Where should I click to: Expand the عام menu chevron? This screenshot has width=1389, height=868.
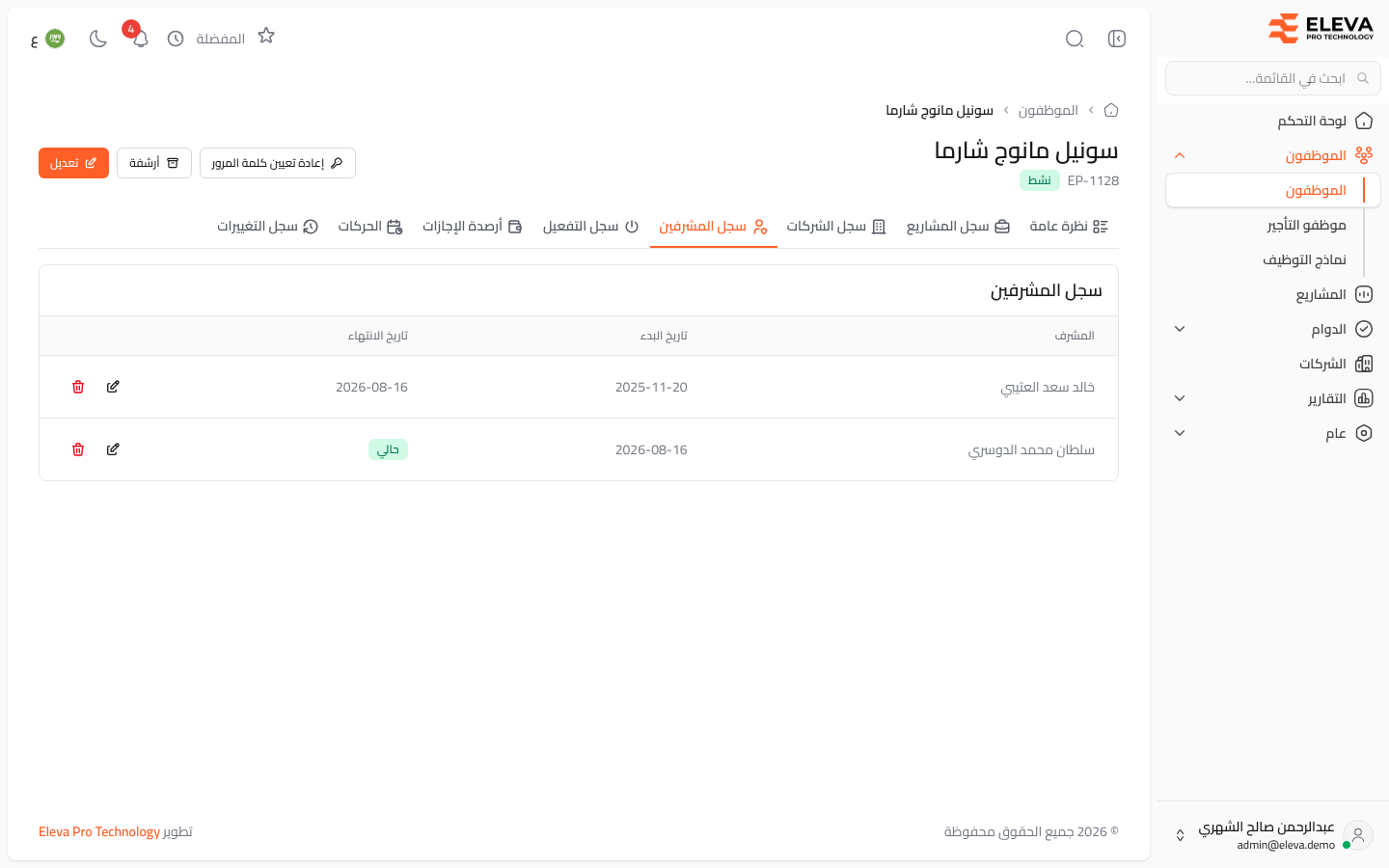pyautogui.click(x=1180, y=433)
